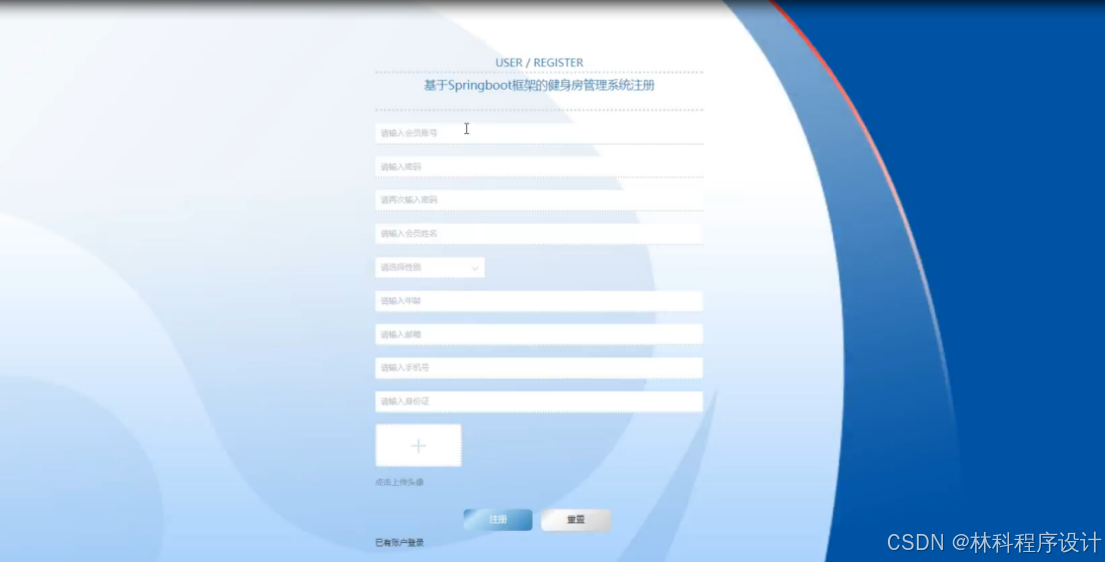Click the age input 请输入年龄

click(x=539, y=301)
